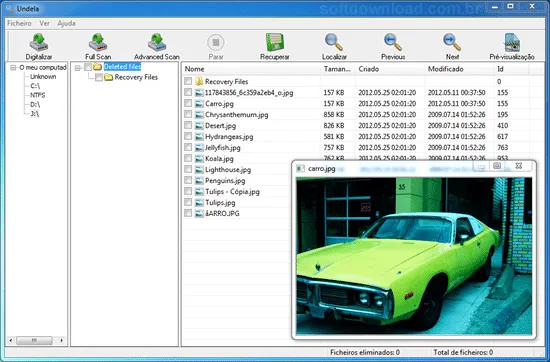
Task: Select the Lighthouse.jpg file name
Action: tap(228, 170)
